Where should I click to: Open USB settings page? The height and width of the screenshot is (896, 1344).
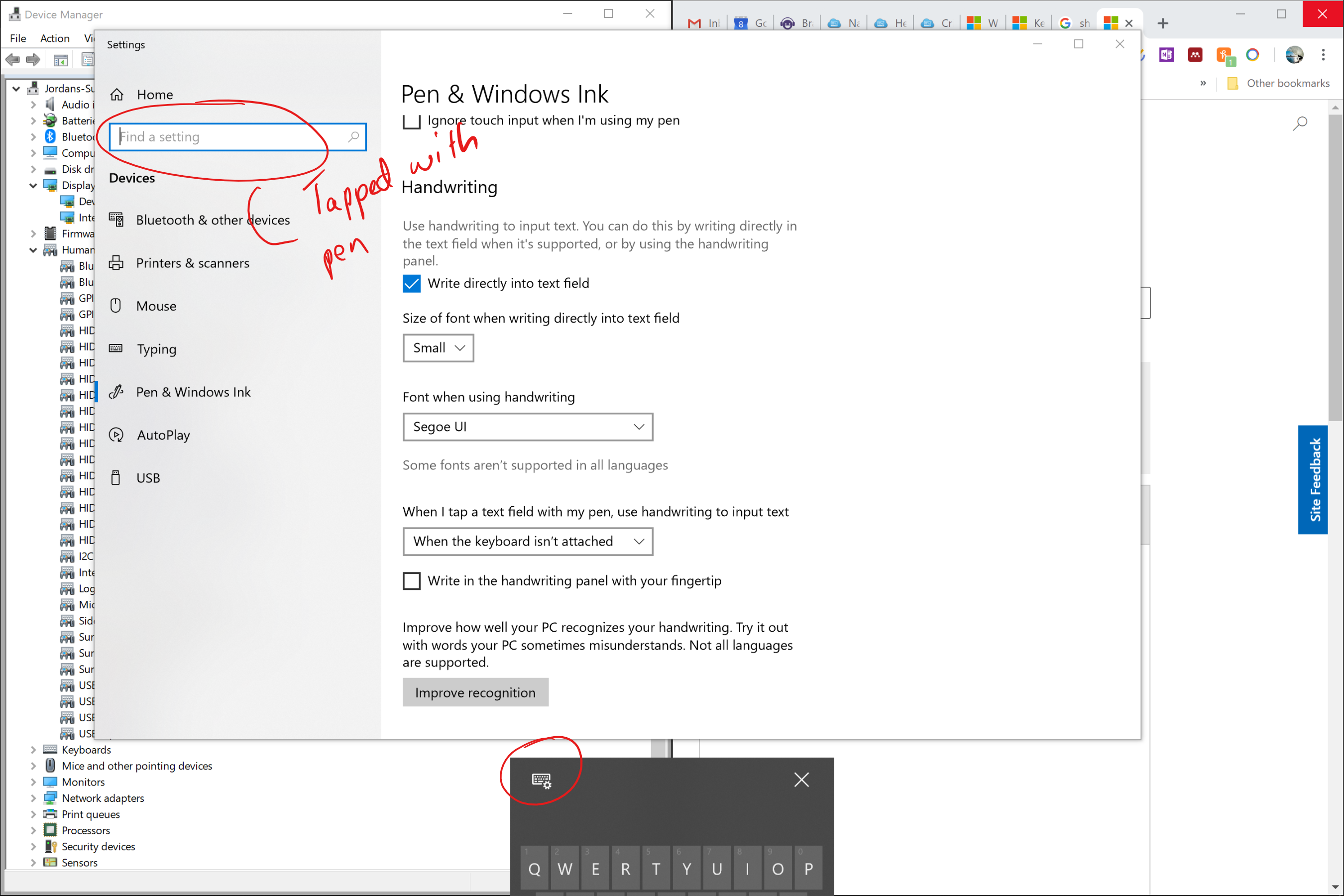(147, 478)
